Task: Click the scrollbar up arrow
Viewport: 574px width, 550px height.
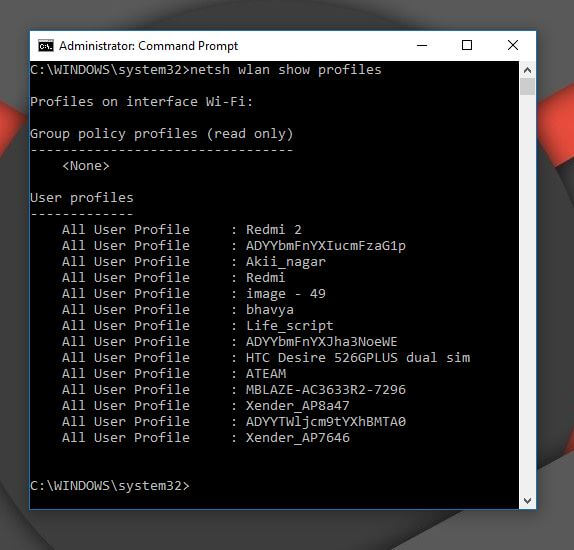Action: pyautogui.click(x=527, y=70)
